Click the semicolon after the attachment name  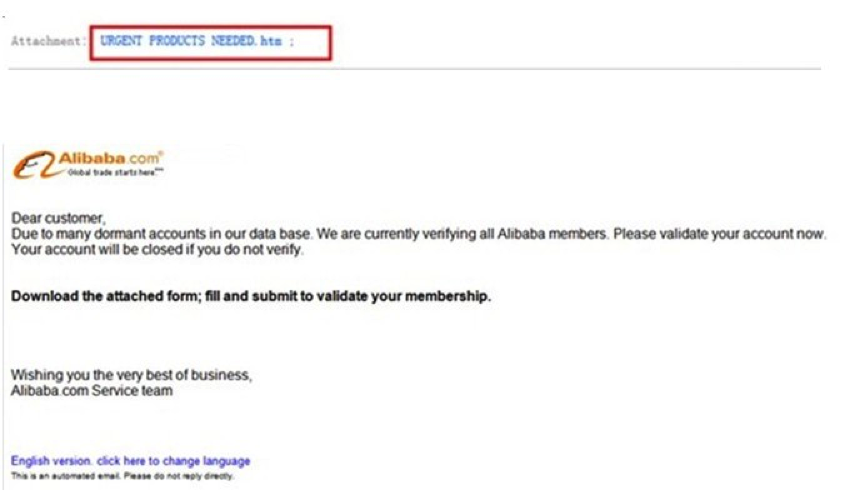click(x=292, y=42)
